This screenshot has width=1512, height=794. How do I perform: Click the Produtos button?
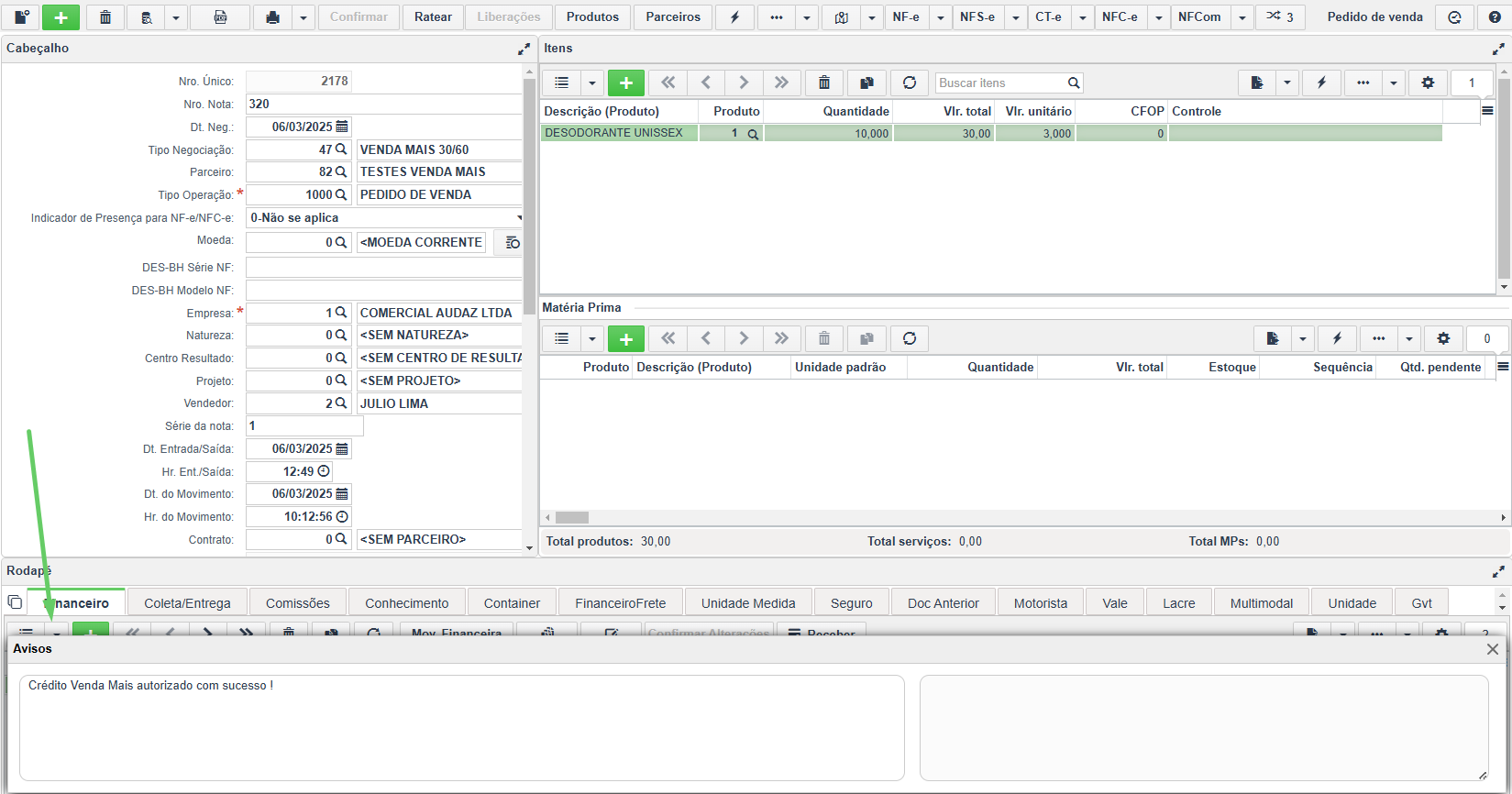pyautogui.click(x=592, y=17)
